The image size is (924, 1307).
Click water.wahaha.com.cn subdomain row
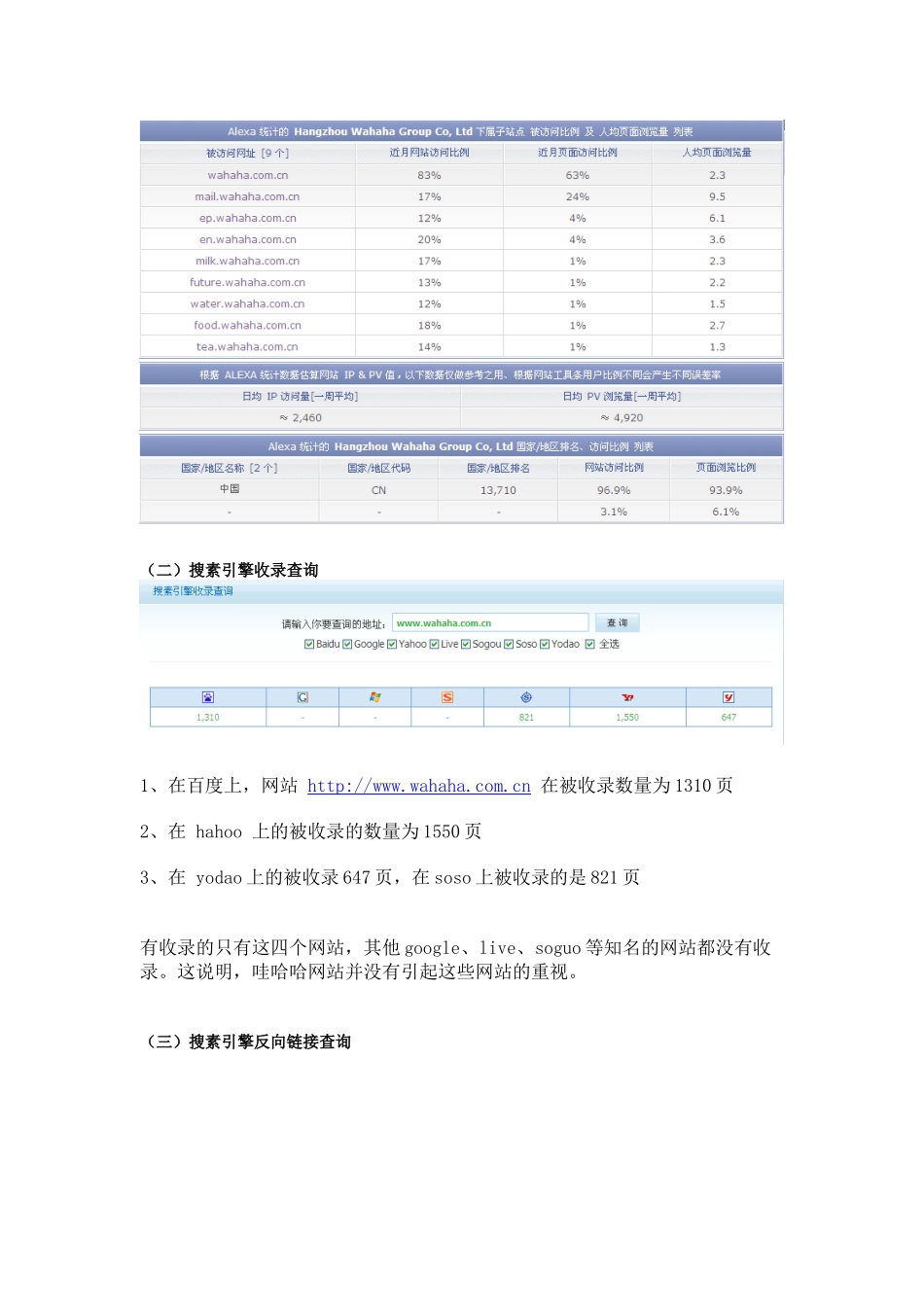point(248,303)
